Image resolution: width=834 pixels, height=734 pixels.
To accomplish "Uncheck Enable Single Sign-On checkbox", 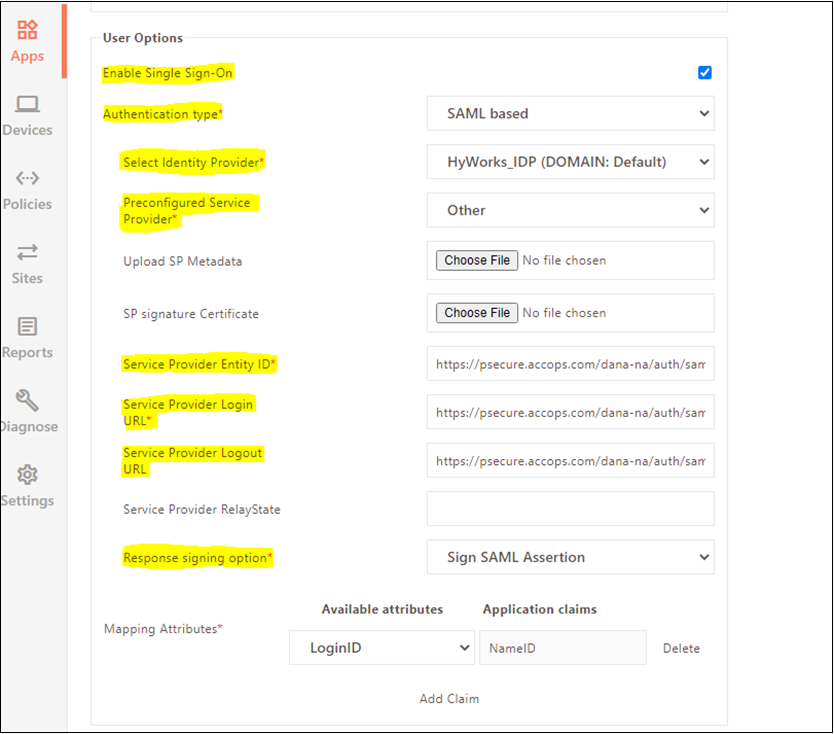I will pyautogui.click(x=705, y=73).
